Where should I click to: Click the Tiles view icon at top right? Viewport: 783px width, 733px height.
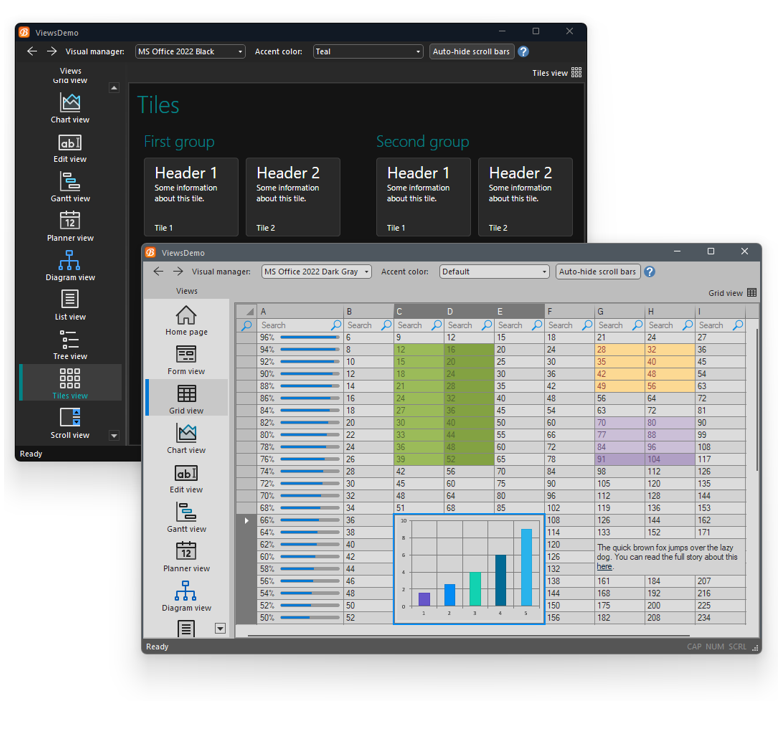[x=576, y=73]
